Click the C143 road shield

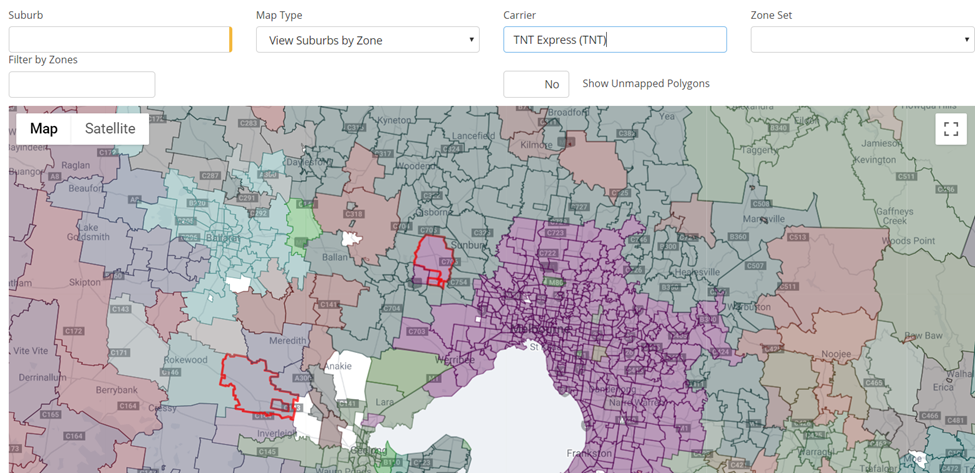[x=121, y=308]
